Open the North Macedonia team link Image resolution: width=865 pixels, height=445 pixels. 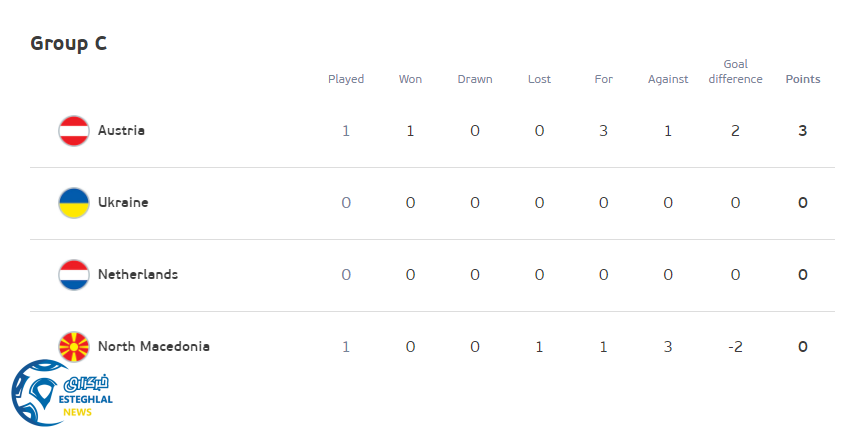point(153,347)
